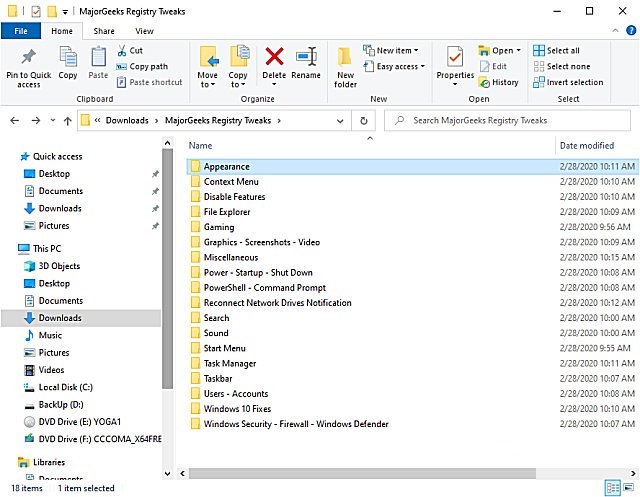Go back with the left arrow
640x497 pixels.
15,120
